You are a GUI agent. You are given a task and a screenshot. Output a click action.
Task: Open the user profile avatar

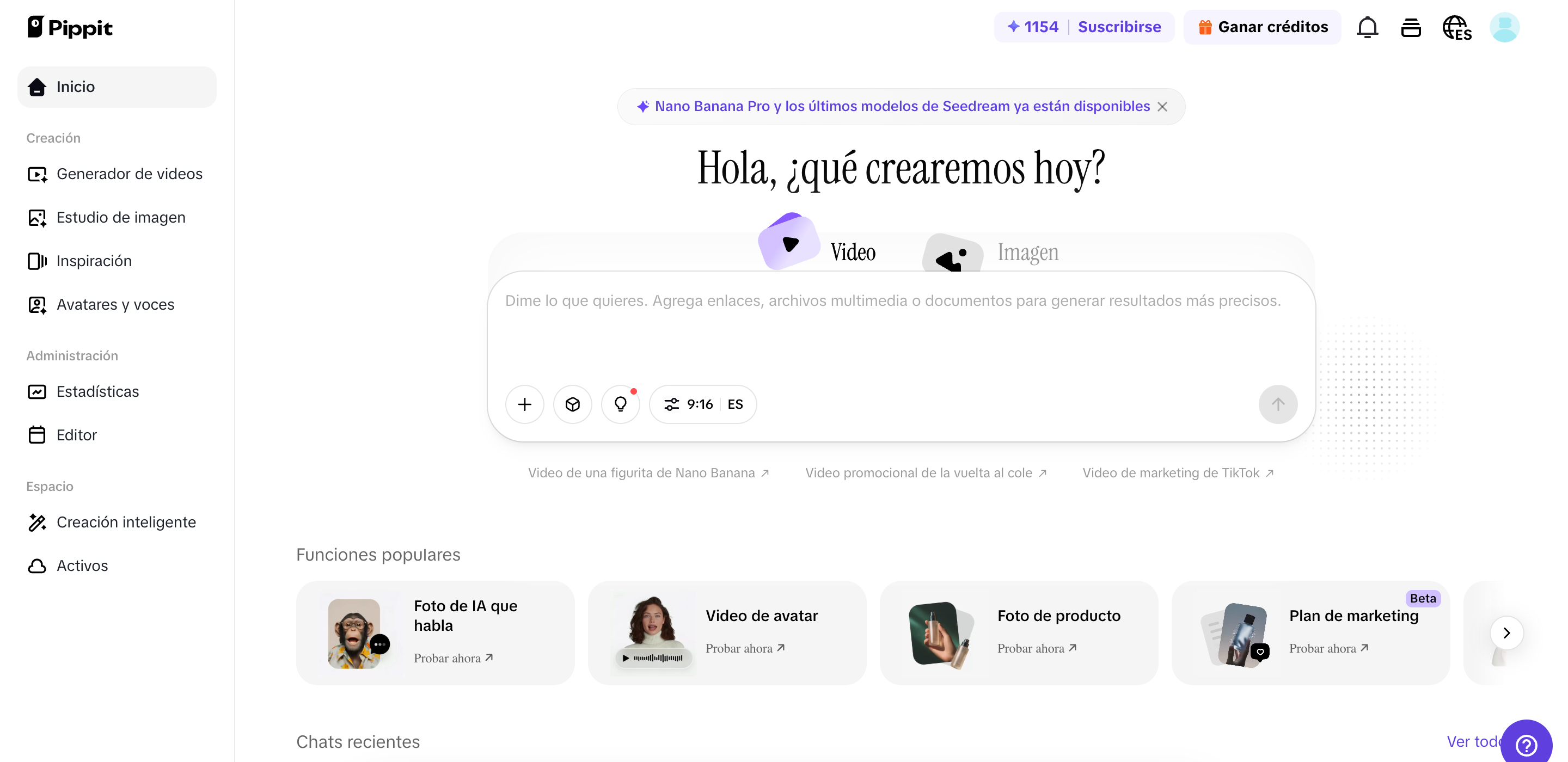pos(1504,27)
